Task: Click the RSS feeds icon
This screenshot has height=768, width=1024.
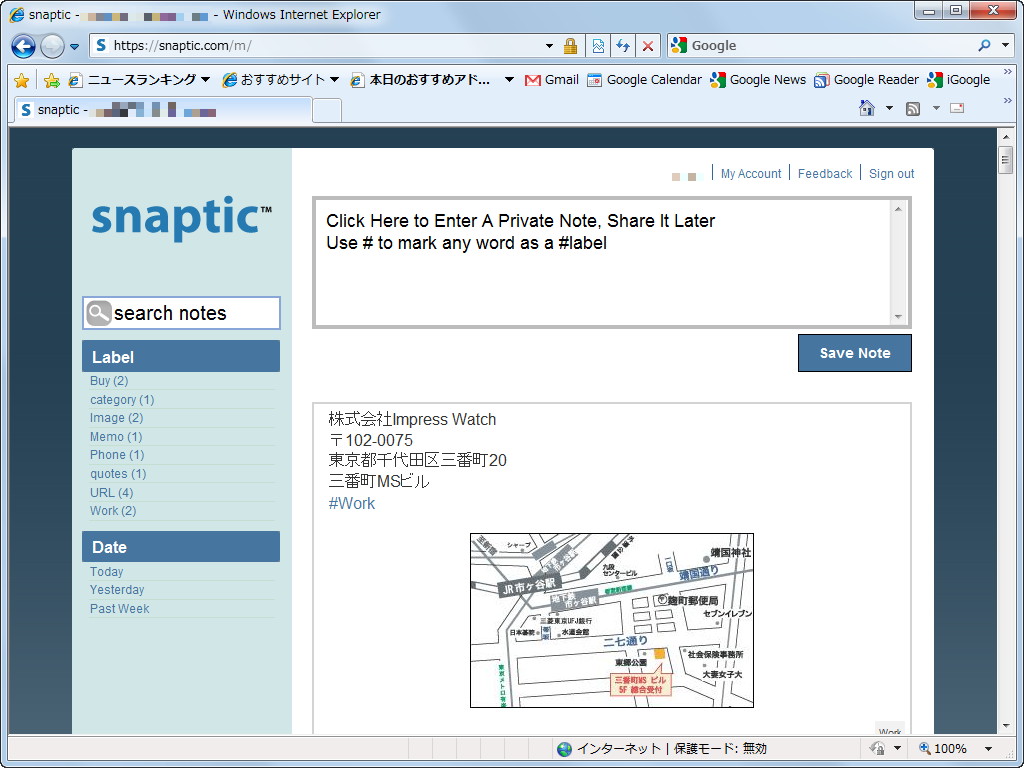Action: pos(913,108)
